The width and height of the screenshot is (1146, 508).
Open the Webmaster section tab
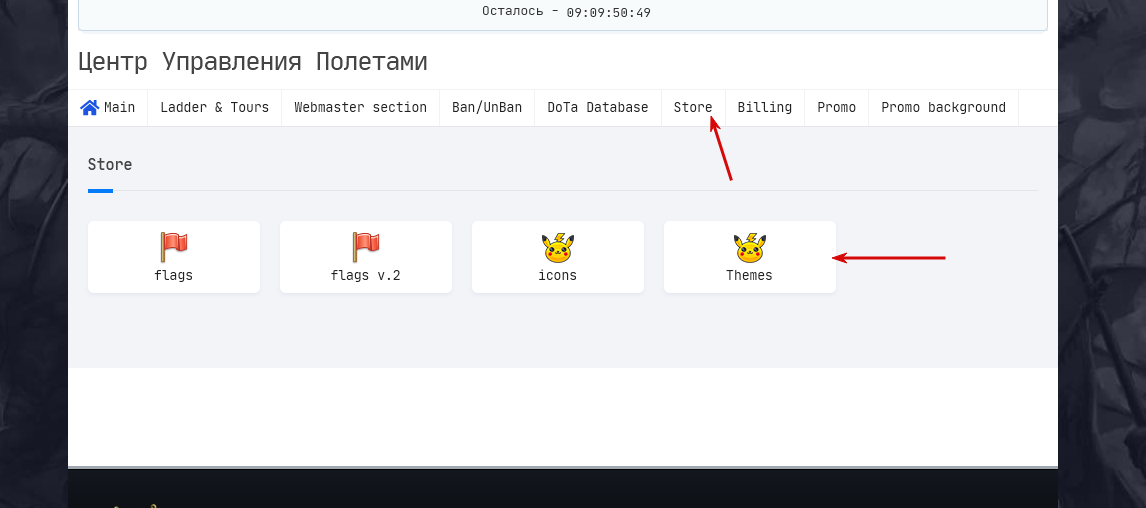(360, 107)
